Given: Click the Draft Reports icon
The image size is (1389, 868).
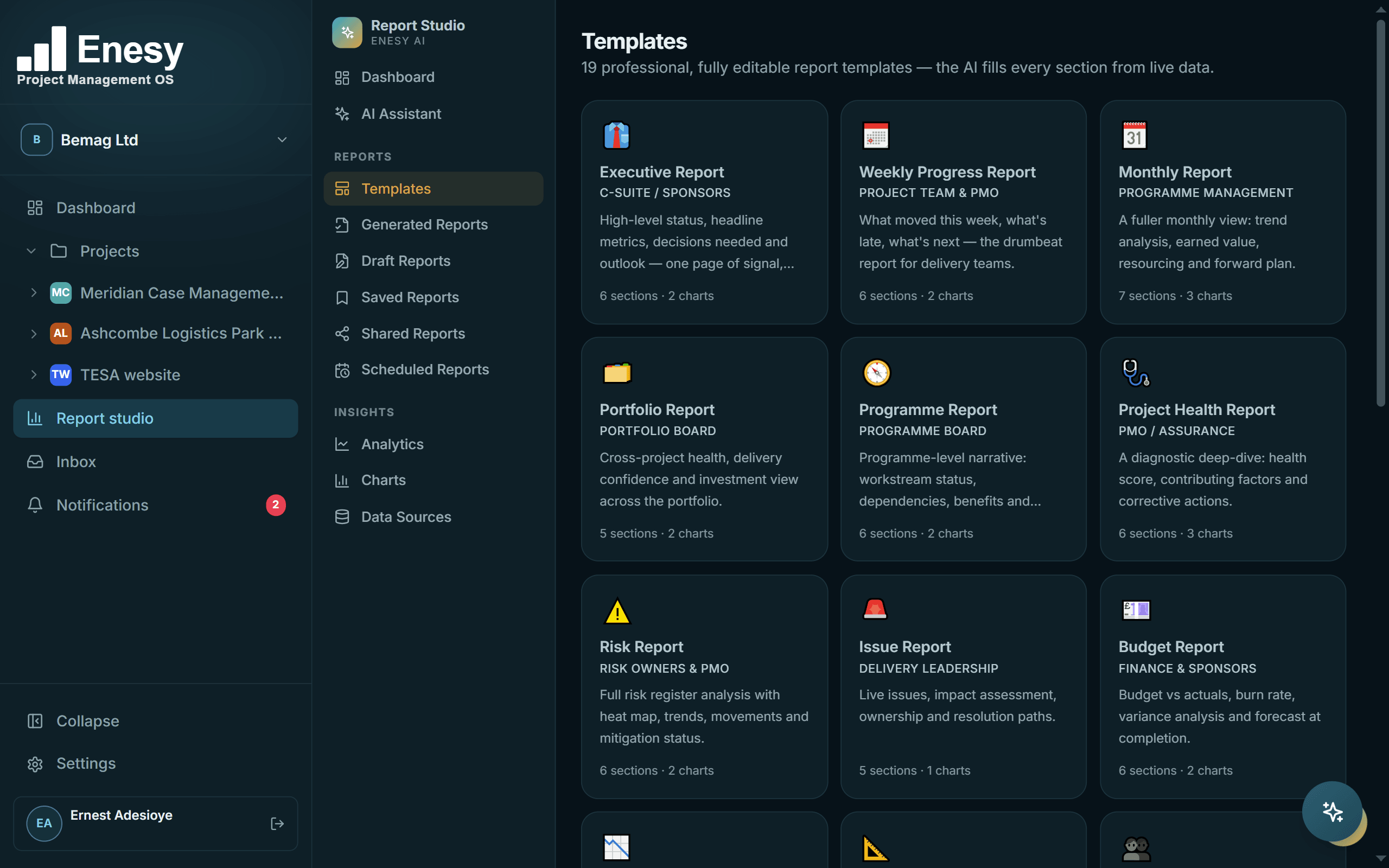Looking at the screenshot, I should (x=342, y=261).
